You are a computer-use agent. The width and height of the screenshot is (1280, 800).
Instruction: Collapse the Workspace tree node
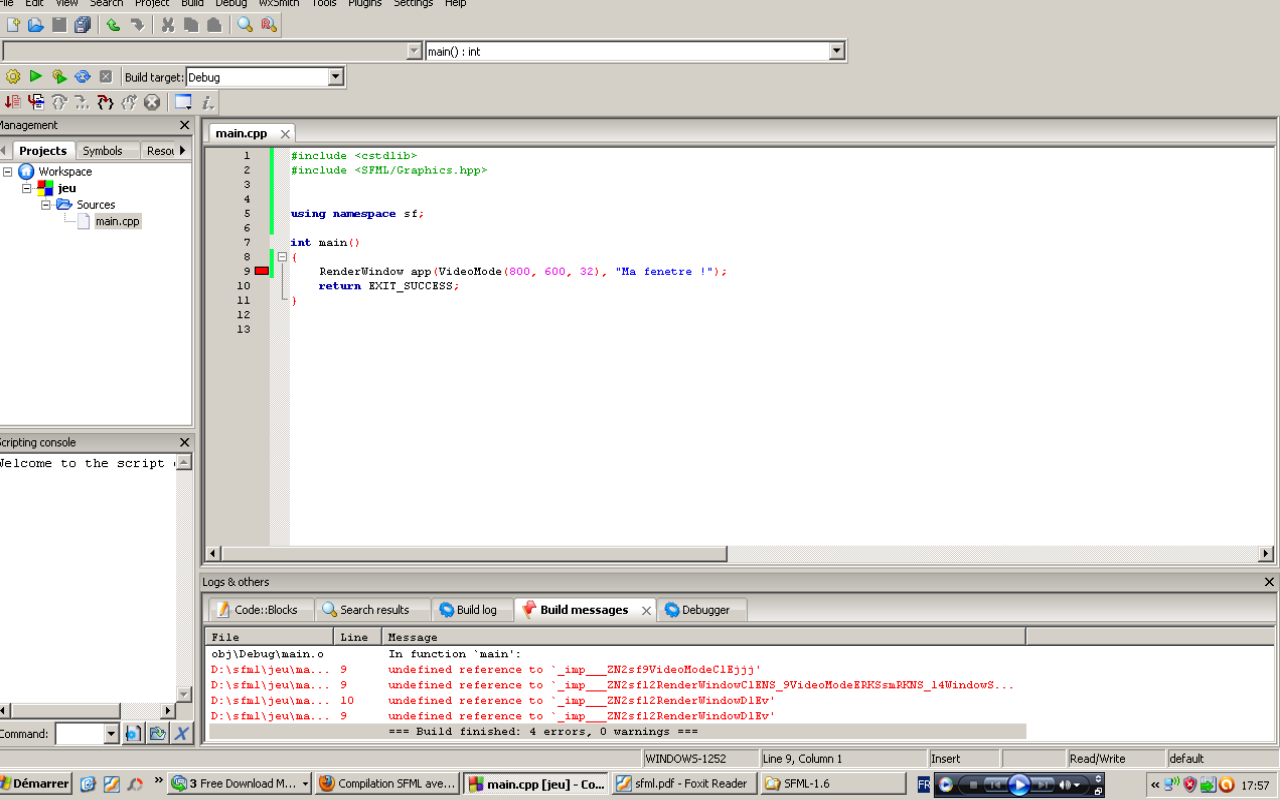7,172
